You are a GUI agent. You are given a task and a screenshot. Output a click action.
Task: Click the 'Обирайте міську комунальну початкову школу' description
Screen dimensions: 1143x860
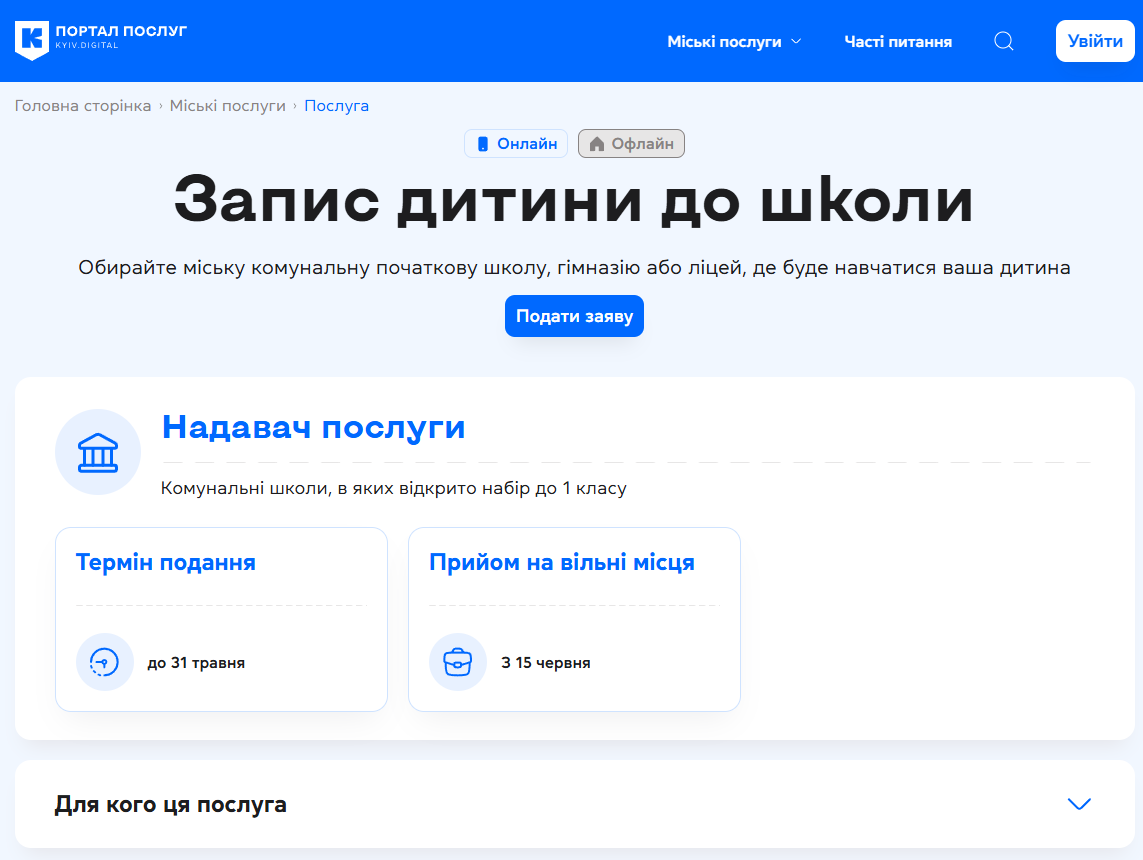pyautogui.click(x=574, y=267)
